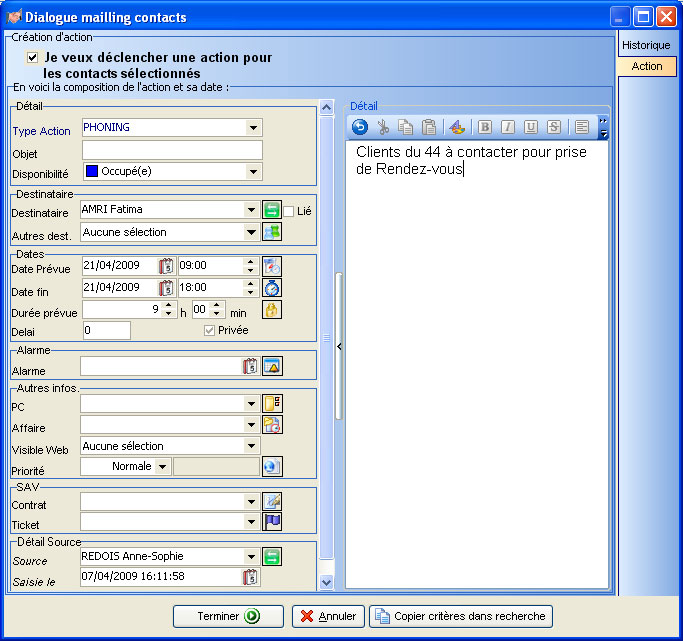Open the Type Action dropdown

click(253, 128)
